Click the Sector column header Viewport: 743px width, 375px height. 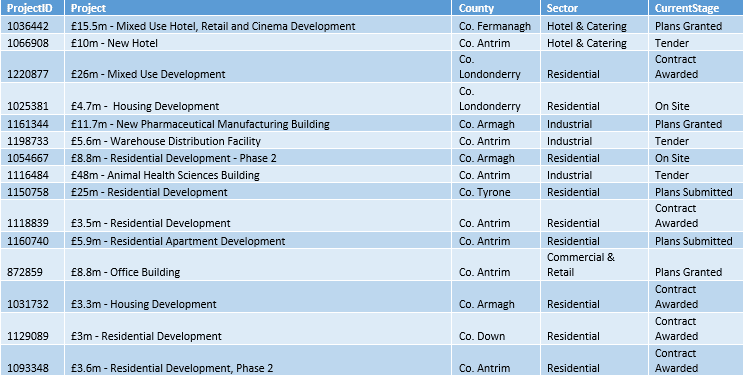[594, 8]
